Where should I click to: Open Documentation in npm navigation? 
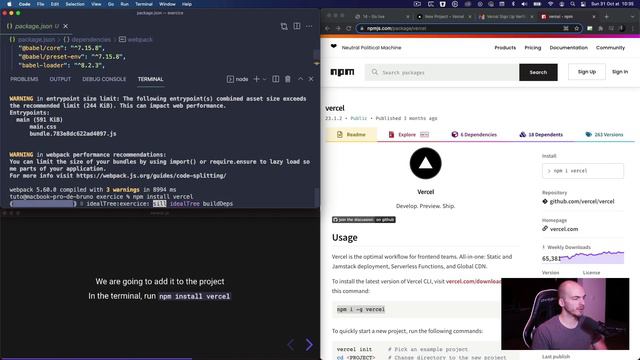569,48
